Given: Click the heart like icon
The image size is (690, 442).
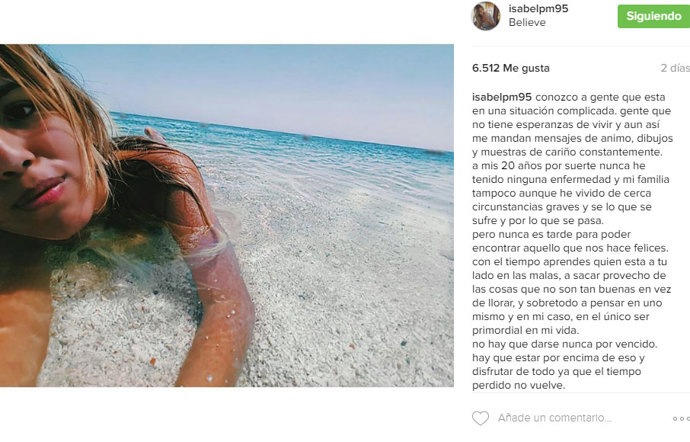Looking at the screenshot, I should (x=480, y=418).
